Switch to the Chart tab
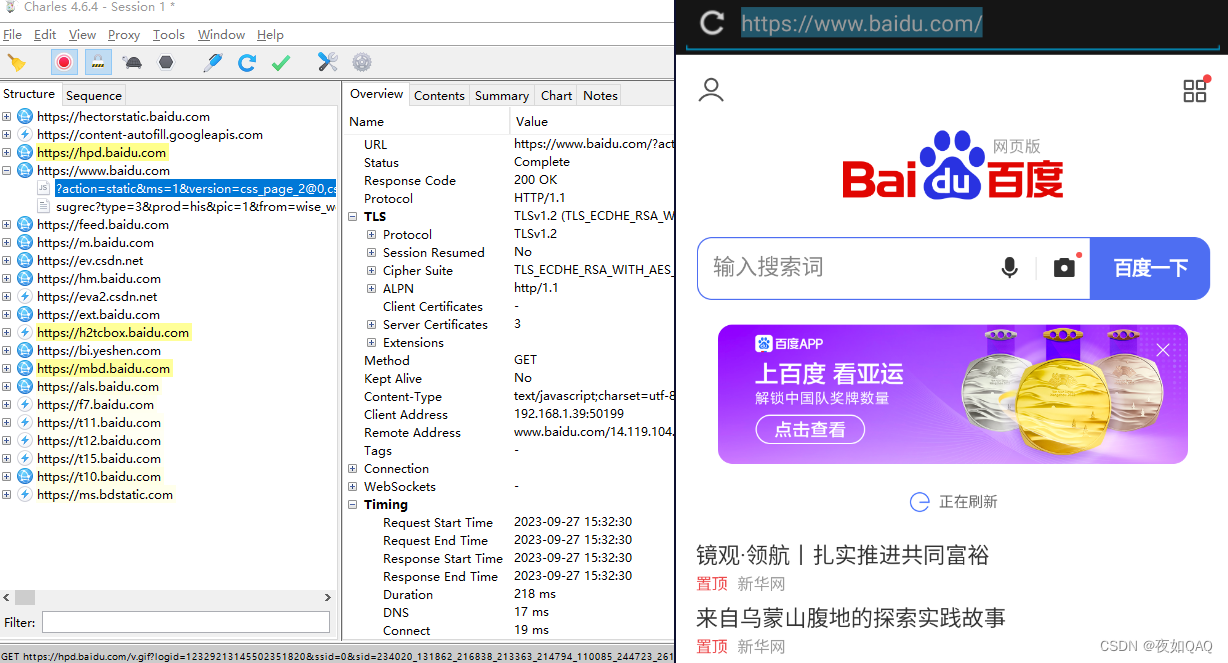 pos(556,95)
